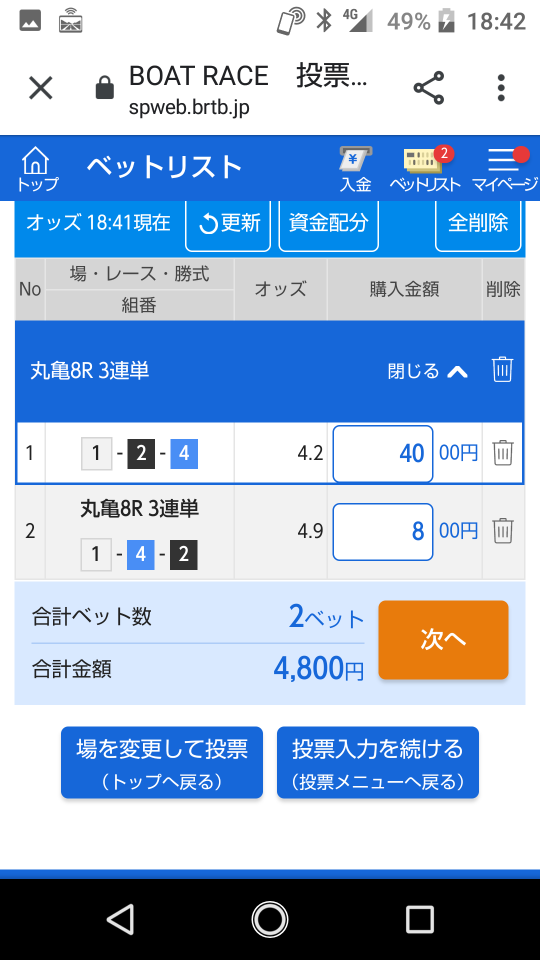The height and width of the screenshot is (960, 540).
Task: Close the browser tab with X
Action: pyautogui.click(x=41, y=88)
